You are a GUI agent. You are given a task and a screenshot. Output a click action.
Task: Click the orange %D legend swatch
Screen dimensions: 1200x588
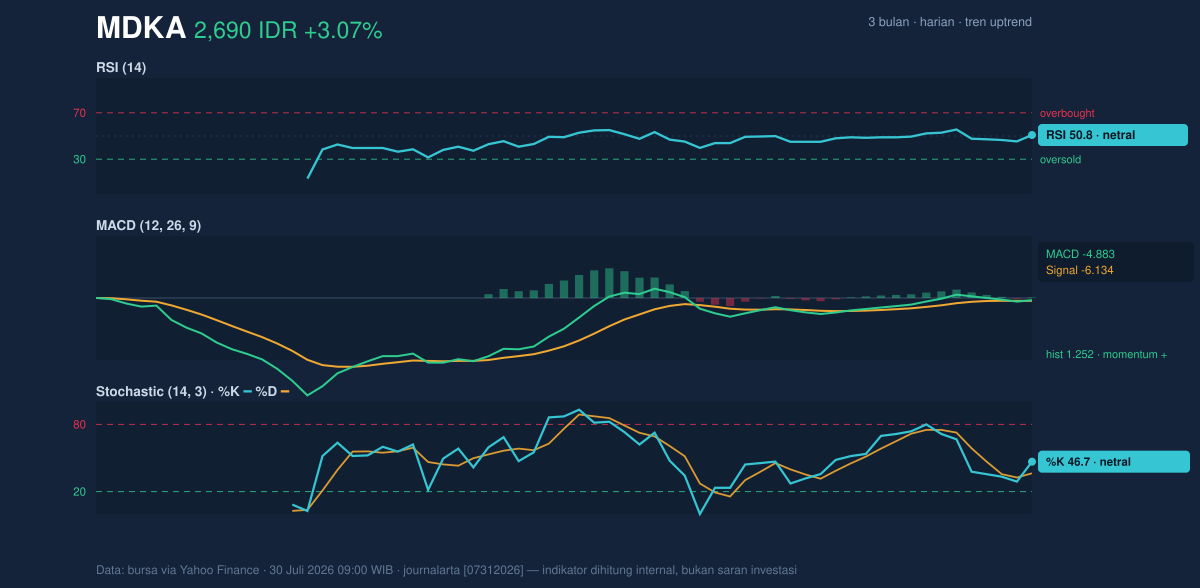285,392
